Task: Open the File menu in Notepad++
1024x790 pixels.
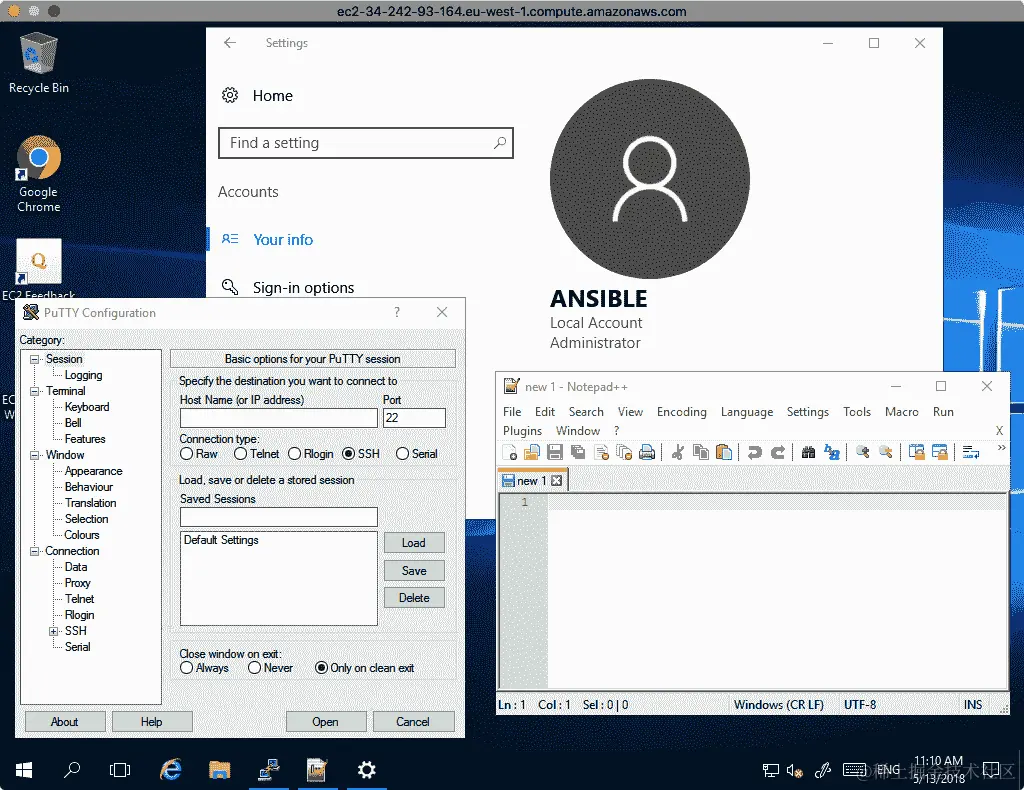Action: 512,412
